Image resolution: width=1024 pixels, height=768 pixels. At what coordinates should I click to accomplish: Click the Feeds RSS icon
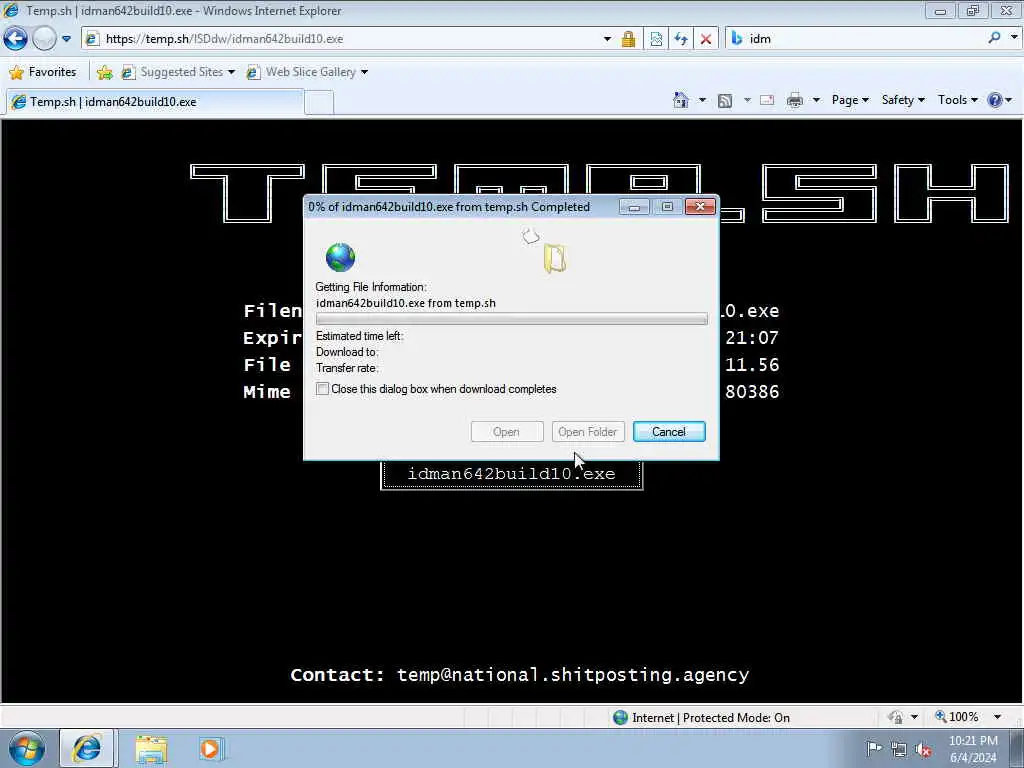pos(725,101)
